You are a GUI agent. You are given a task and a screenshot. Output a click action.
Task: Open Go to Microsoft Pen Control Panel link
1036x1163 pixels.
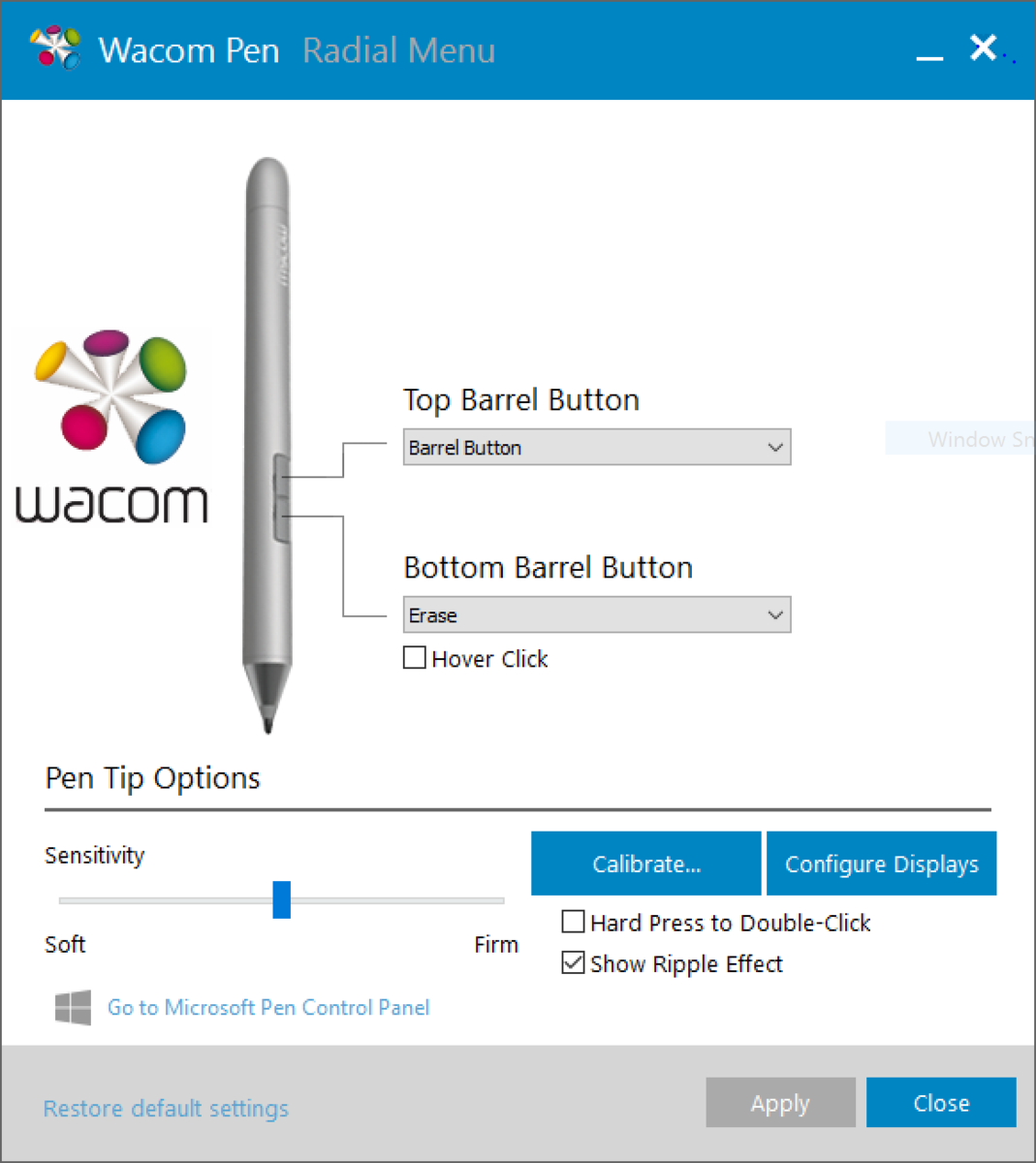(x=268, y=1008)
